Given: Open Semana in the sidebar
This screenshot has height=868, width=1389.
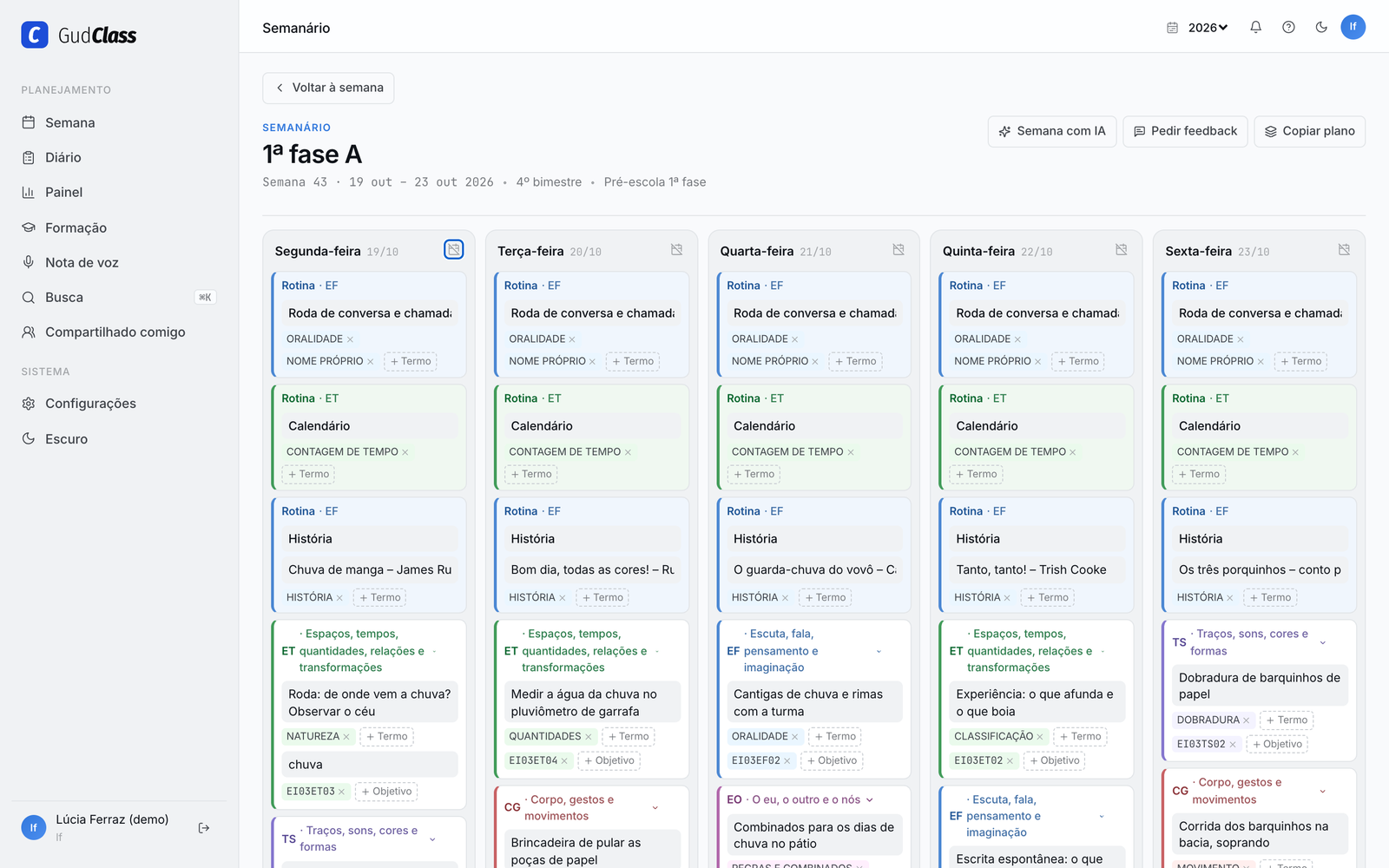Looking at the screenshot, I should pos(119,122).
